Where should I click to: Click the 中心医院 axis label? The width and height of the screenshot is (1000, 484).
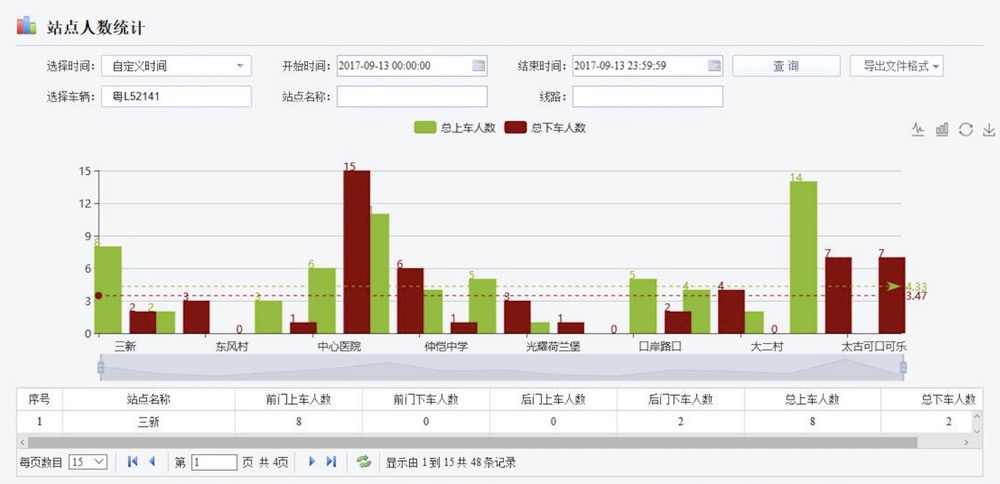coord(339,347)
